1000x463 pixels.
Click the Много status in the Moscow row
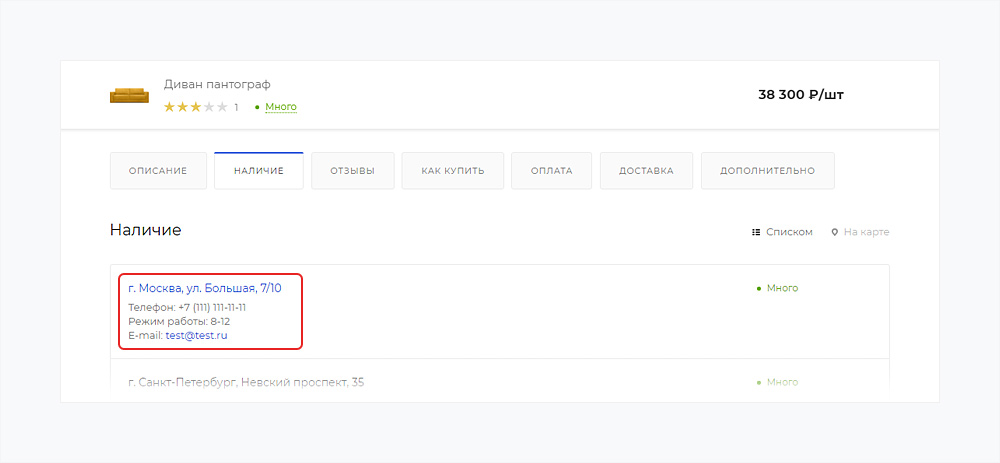point(781,288)
